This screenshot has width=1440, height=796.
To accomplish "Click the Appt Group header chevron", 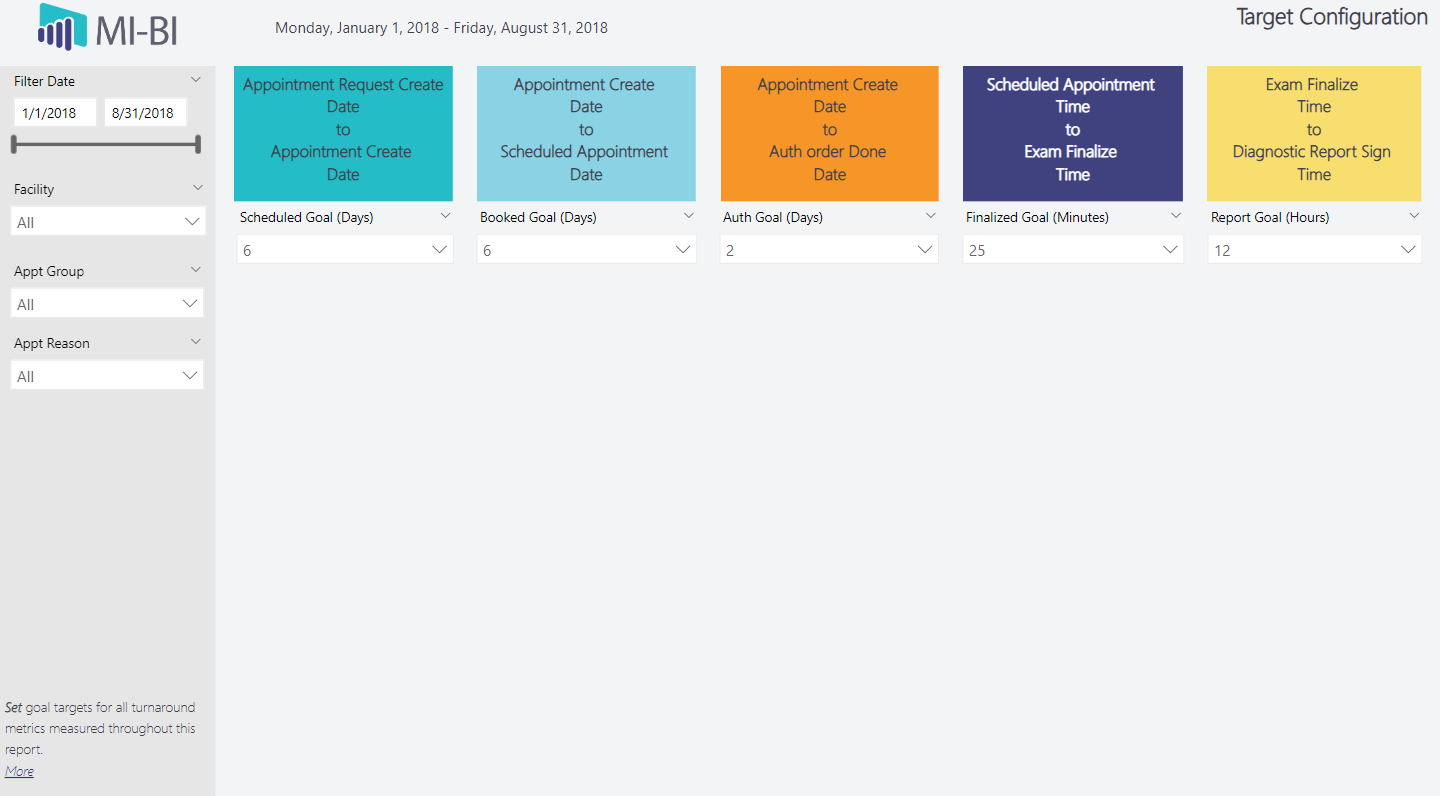I will click(196, 270).
